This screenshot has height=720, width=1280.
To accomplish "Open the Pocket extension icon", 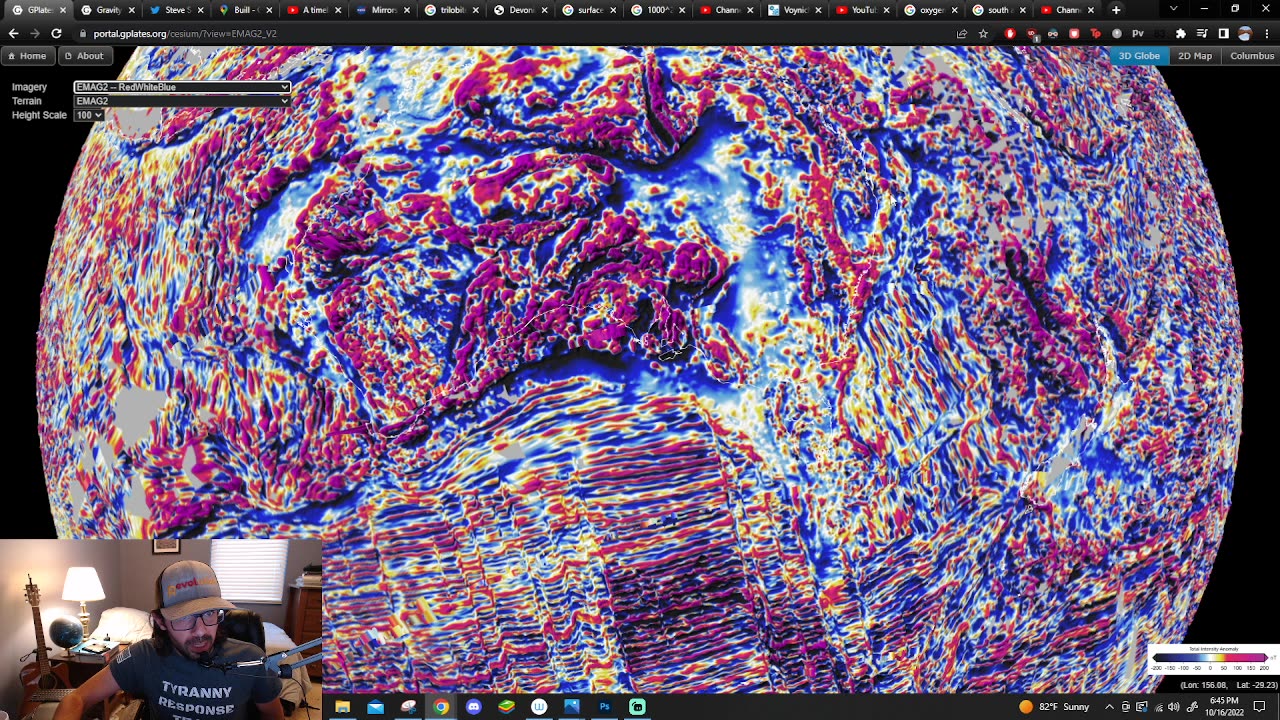I will [1074, 33].
